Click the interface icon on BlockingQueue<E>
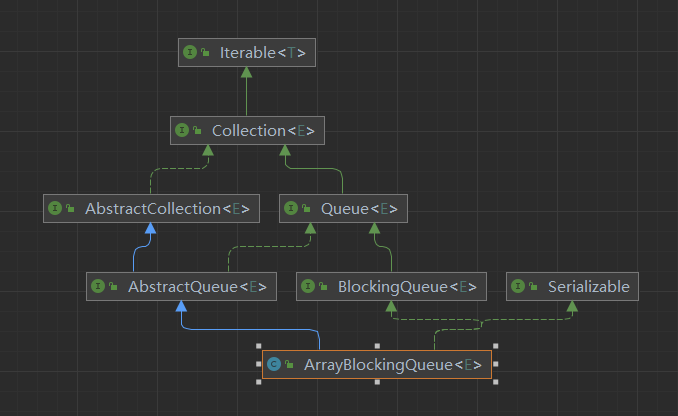 308,286
